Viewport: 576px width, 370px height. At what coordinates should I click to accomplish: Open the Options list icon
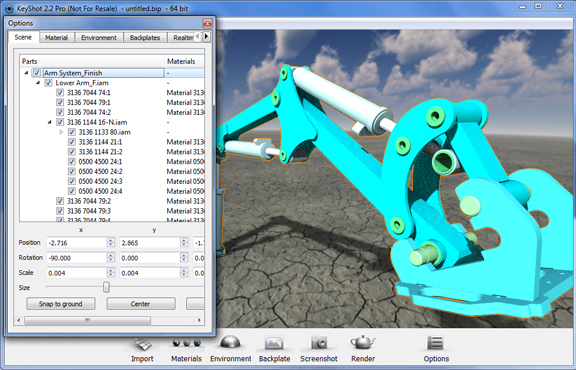(435, 343)
